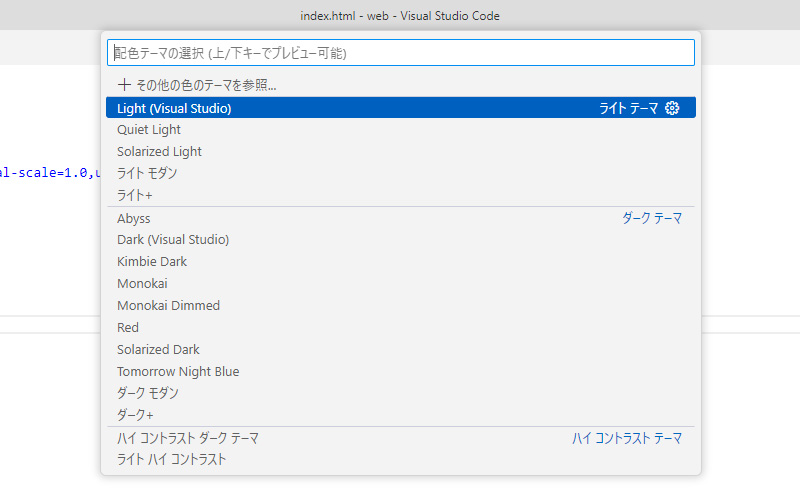The height and width of the screenshot is (500, 800).
Task: Select the Quiet Light theme
Action: 149,130
